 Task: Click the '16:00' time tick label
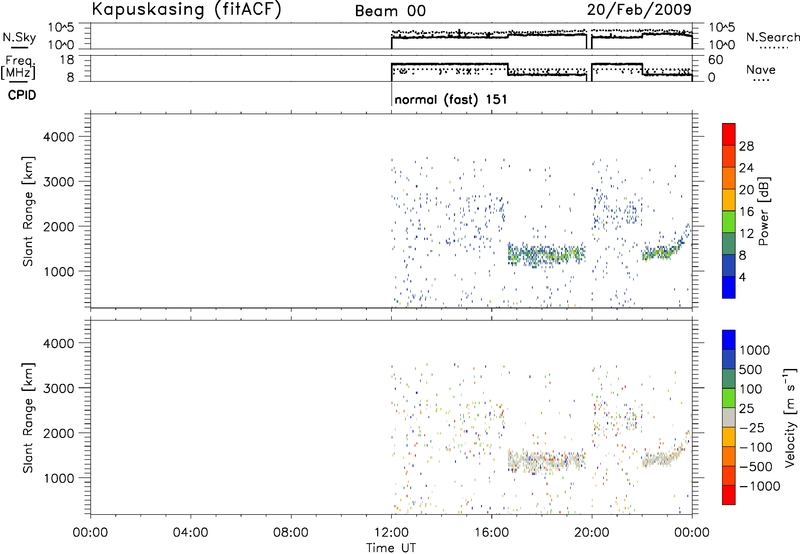pyautogui.click(x=491, y=533)
